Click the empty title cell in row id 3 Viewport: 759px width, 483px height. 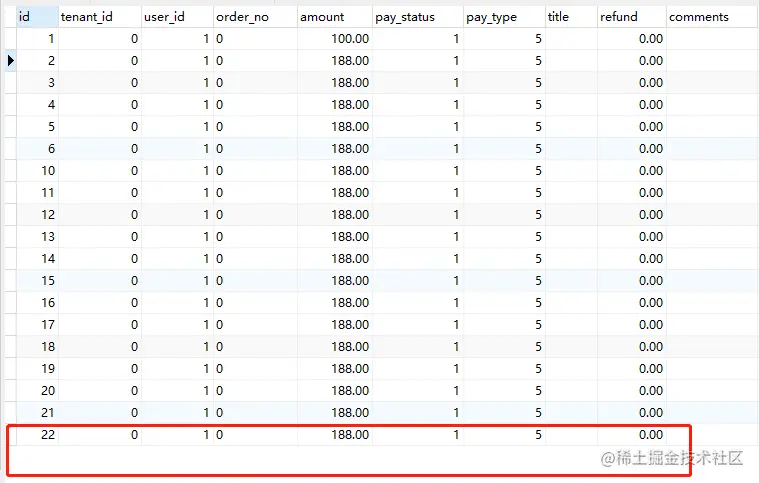point(571,83)
